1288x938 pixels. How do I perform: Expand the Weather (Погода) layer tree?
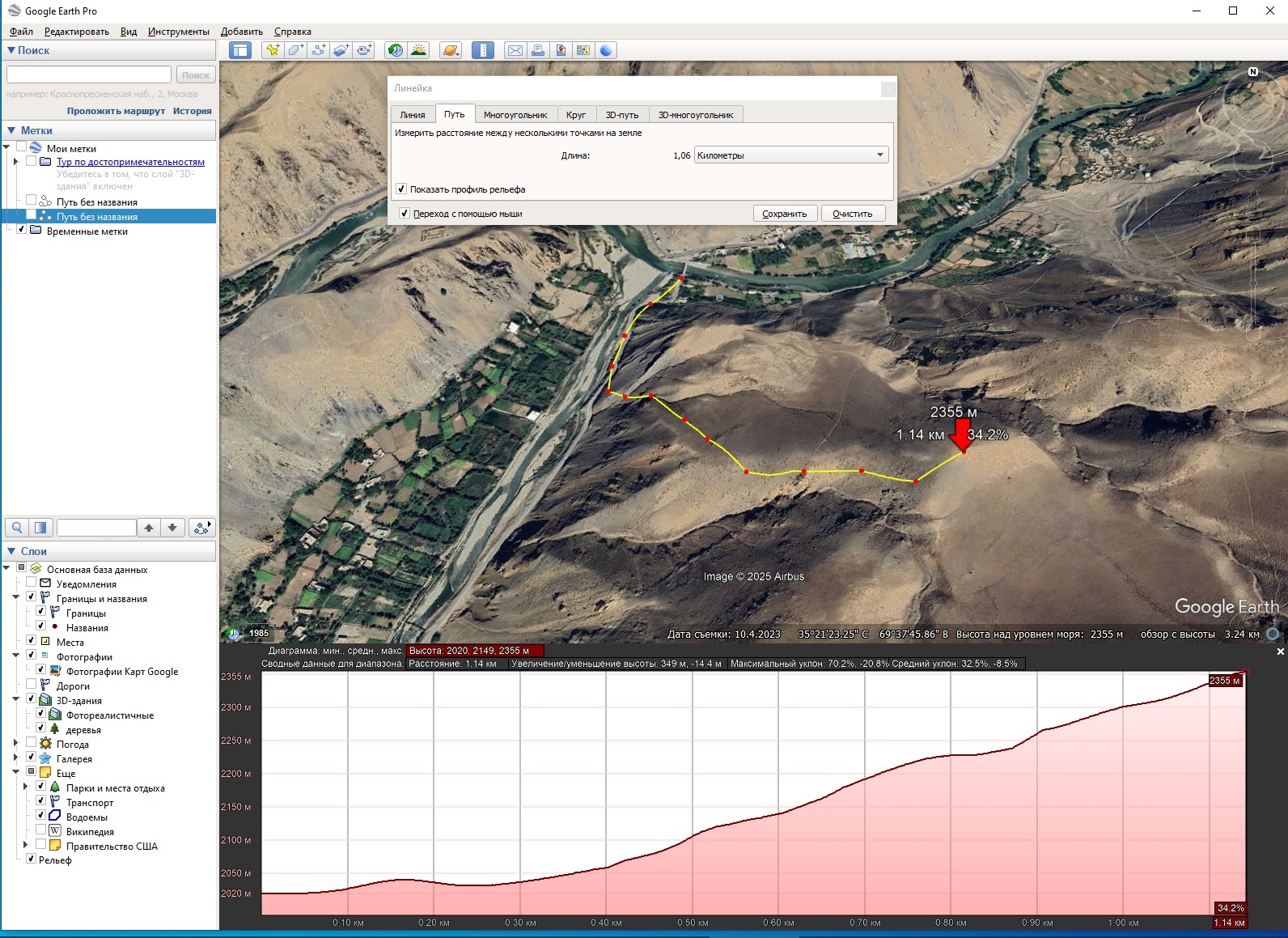click(x=15, y=744)
